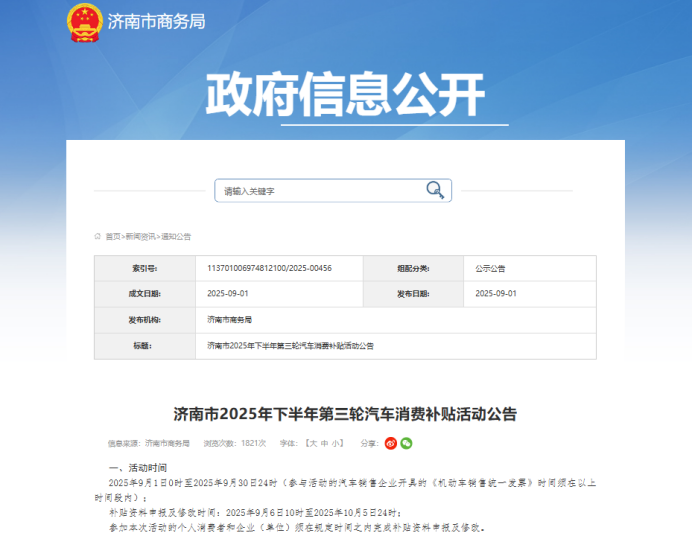The image size is (693, 537).
Task: Click the national emblem logo icon
Action: (x=84, y=23)
